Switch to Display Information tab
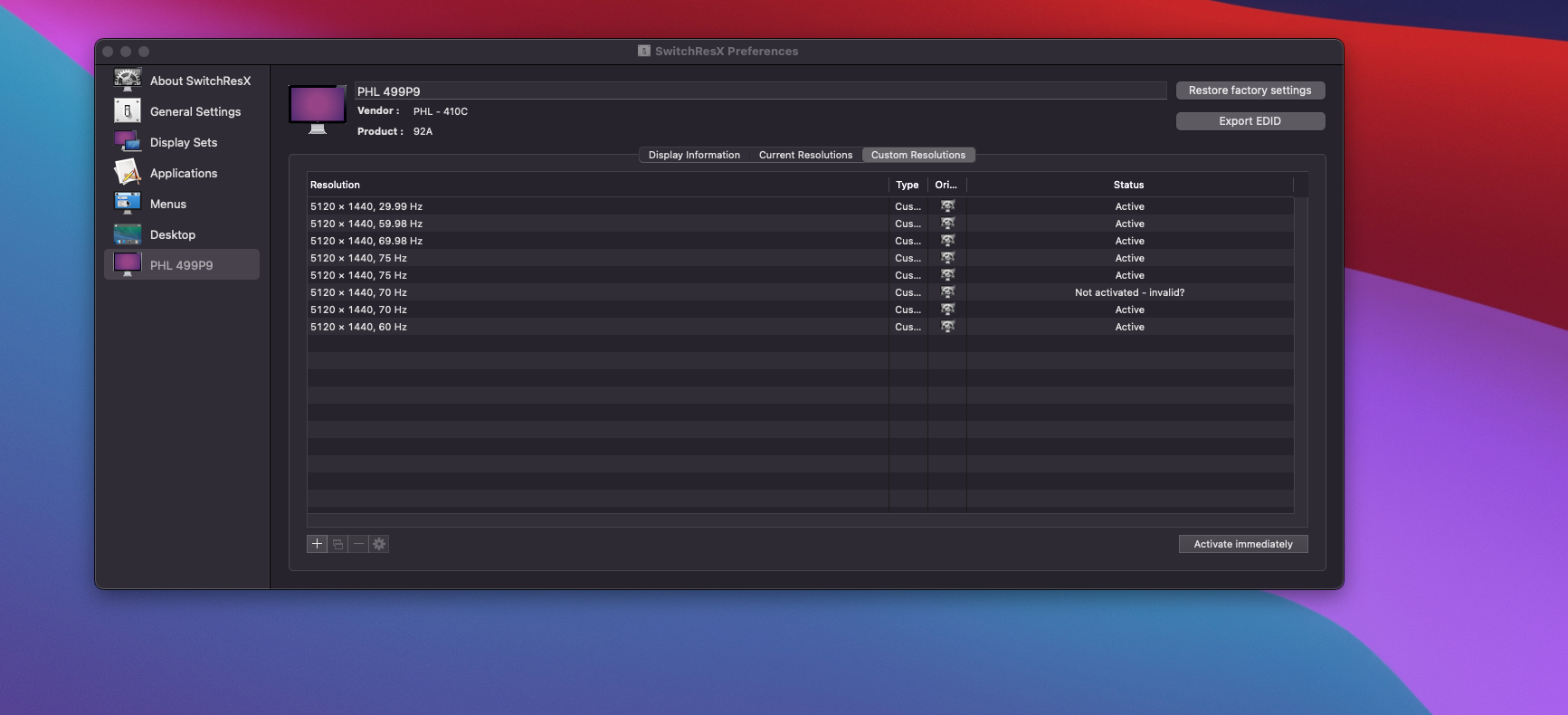Screen dimensions: 1568x715 click(x=694, y=155)
